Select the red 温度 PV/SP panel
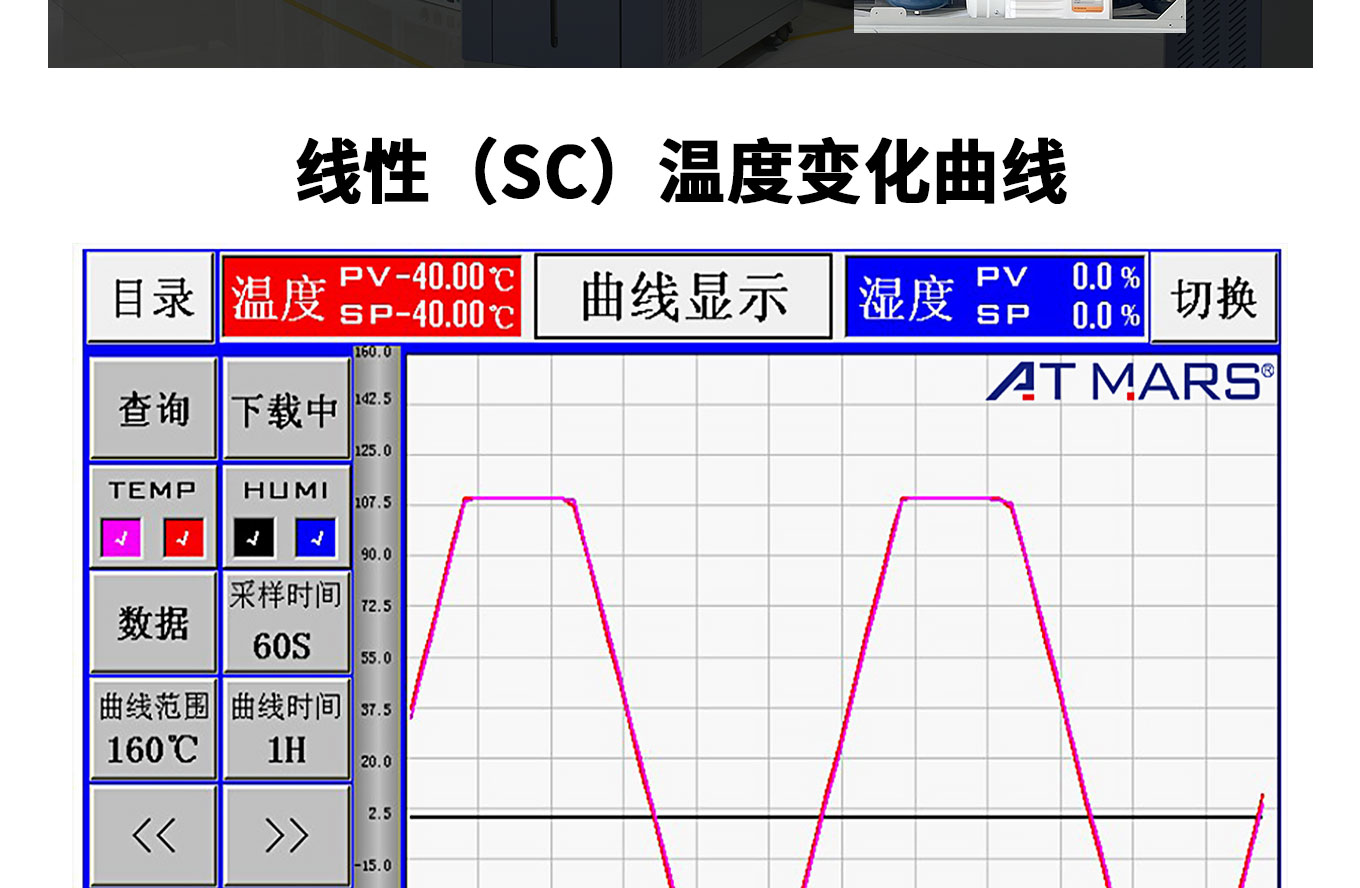This screenshot has width=1360, height=888. click(372, 297)
